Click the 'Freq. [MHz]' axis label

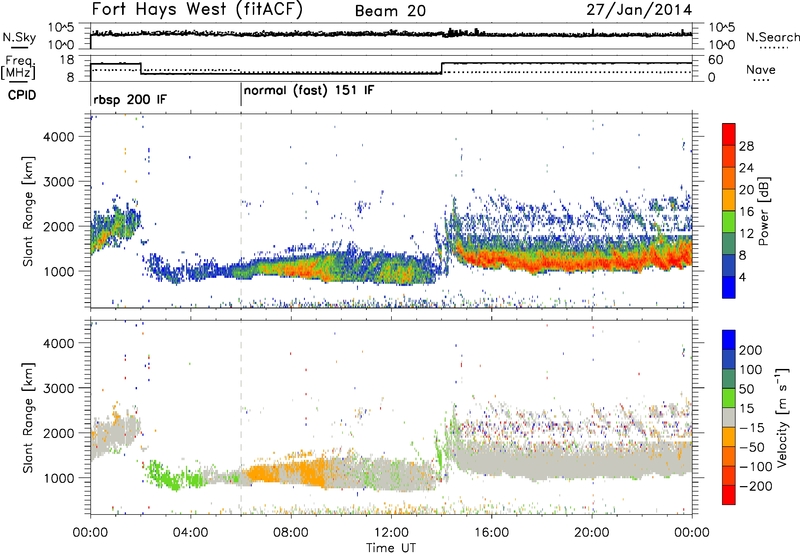pyautogui.click(x=19, y=68)
